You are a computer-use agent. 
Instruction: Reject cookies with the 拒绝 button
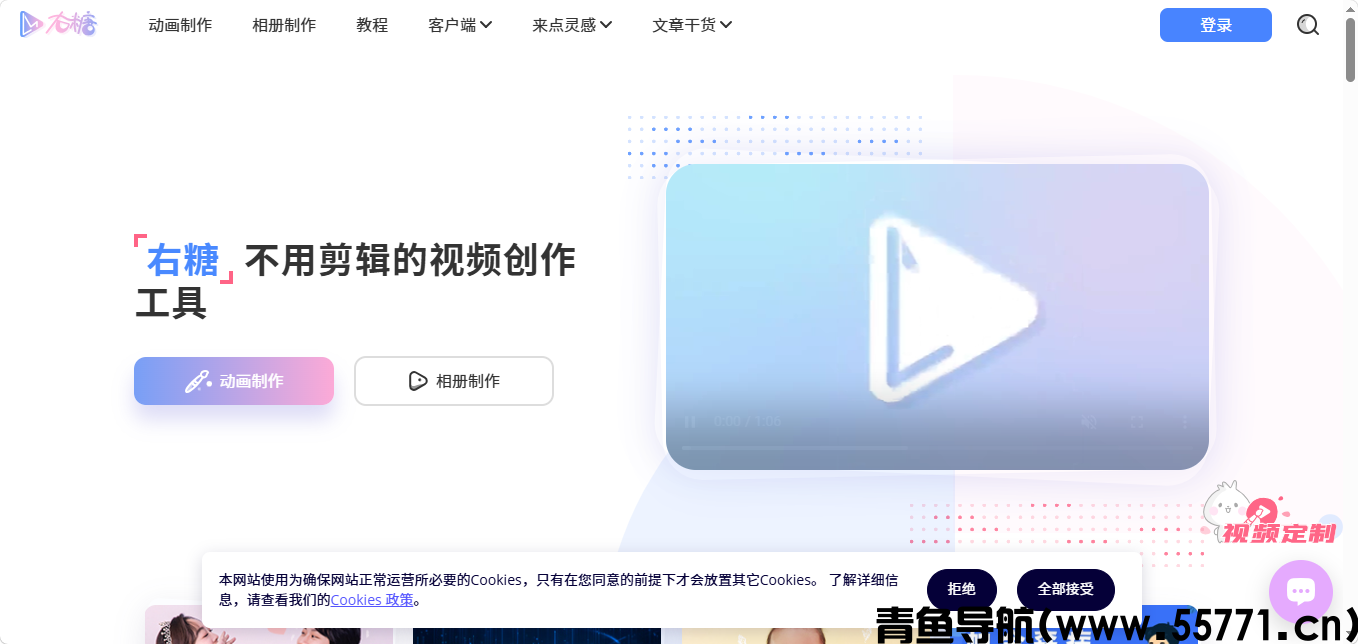click(x=961, y=589)
